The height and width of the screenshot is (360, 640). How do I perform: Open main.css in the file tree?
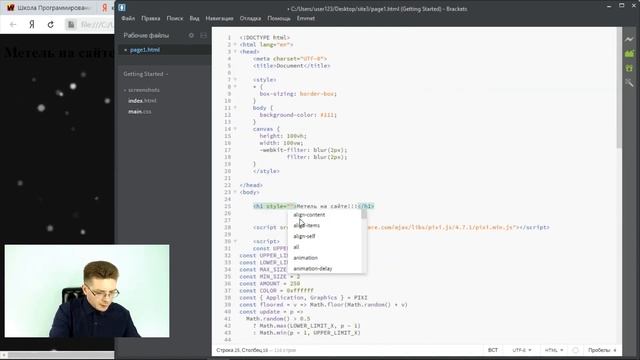[140, 111]
